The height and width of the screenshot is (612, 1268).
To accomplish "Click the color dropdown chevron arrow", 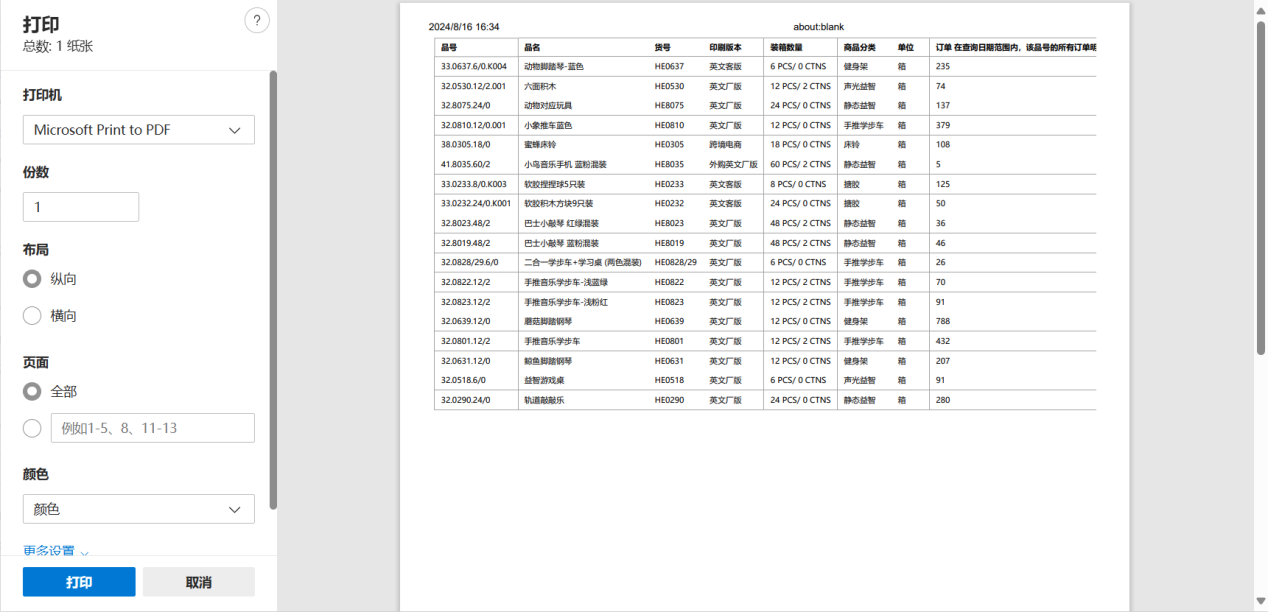I will 235,509.
